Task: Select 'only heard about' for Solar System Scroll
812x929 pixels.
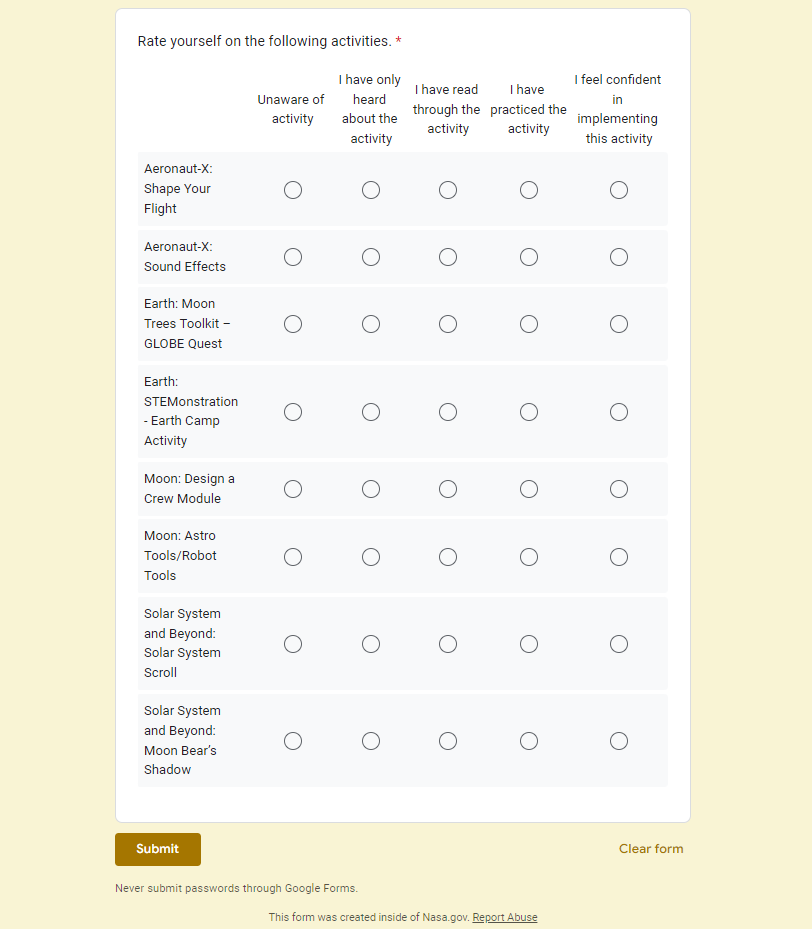Action: (371, 644)
